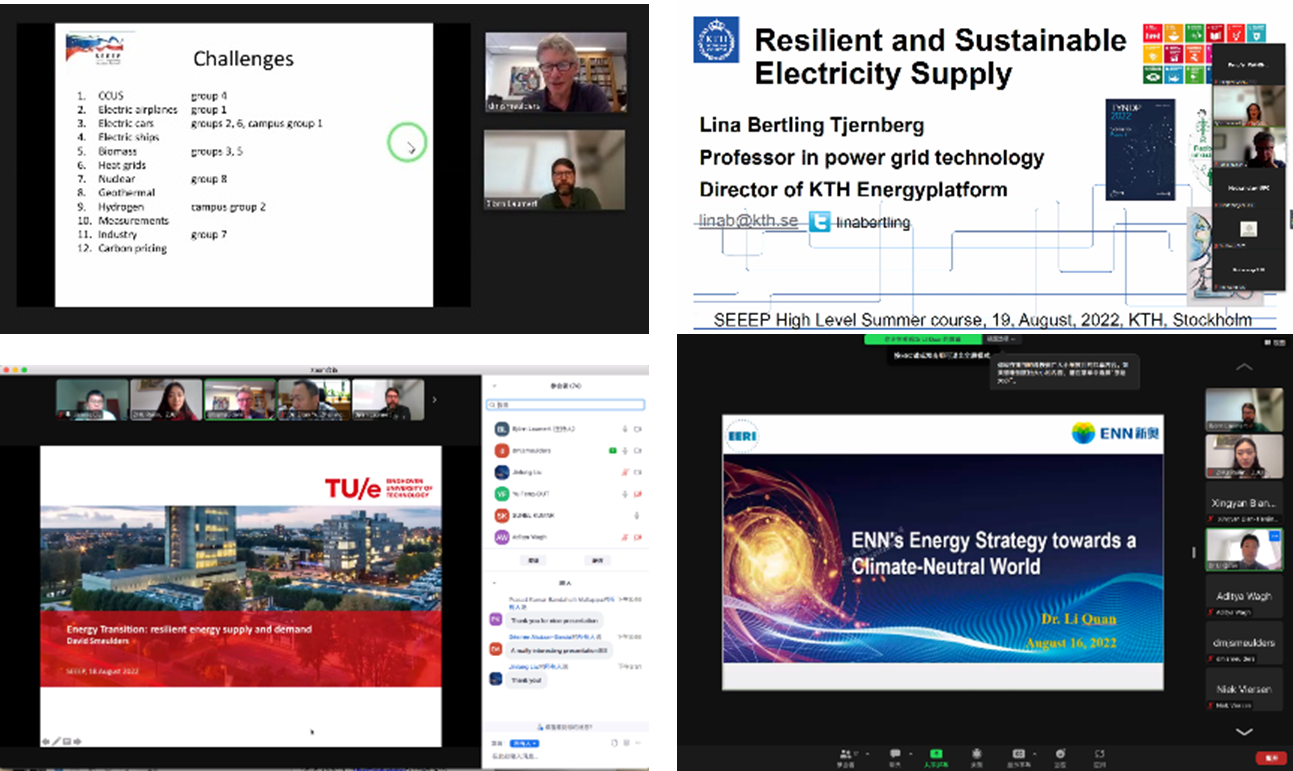
Task: Click the pen annotation icon on TU/e slide
Action: click(56, 741)
